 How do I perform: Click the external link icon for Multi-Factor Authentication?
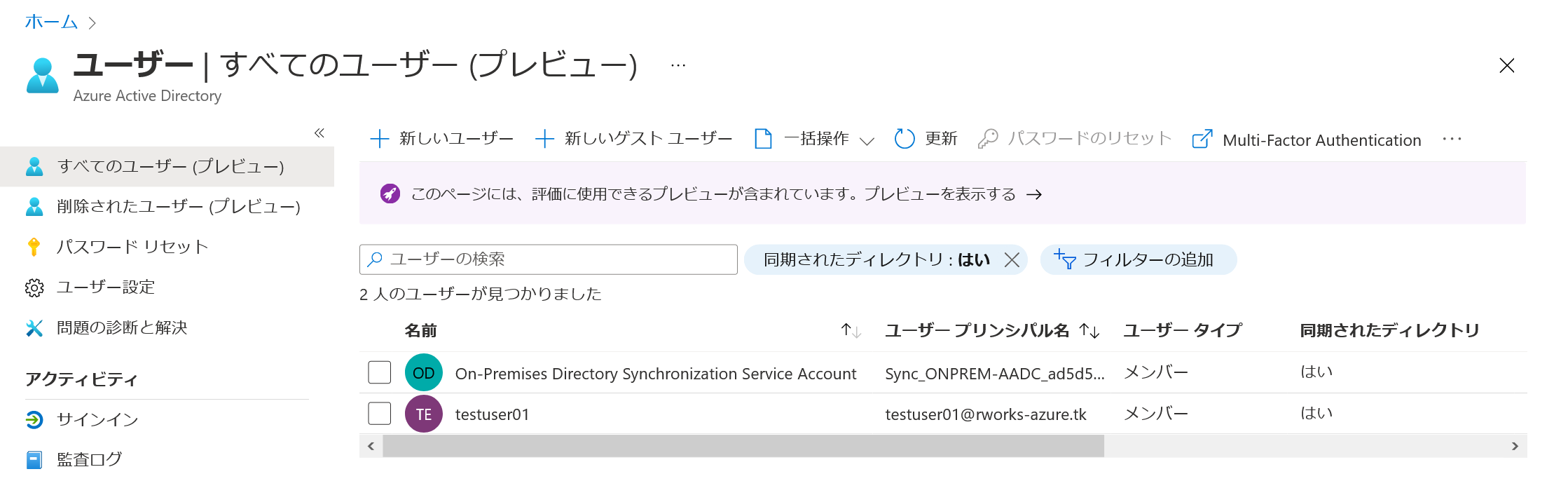click(x=1202, y=139)
